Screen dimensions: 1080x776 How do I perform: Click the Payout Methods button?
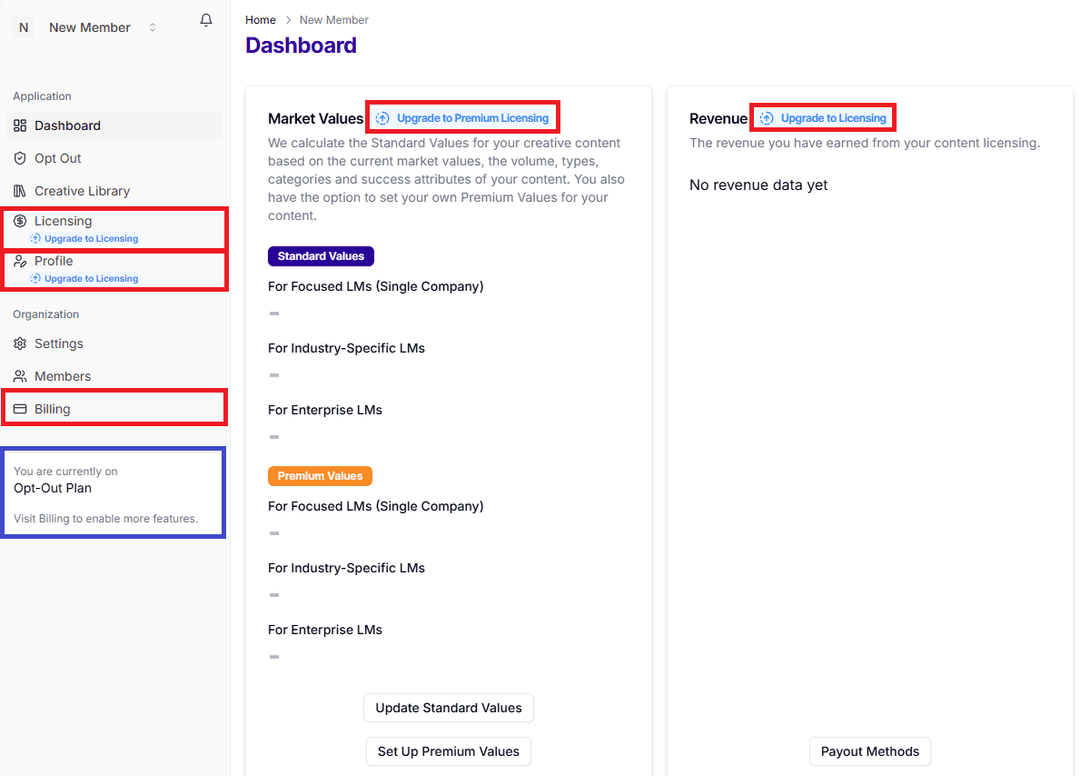(x=869, y=751)
